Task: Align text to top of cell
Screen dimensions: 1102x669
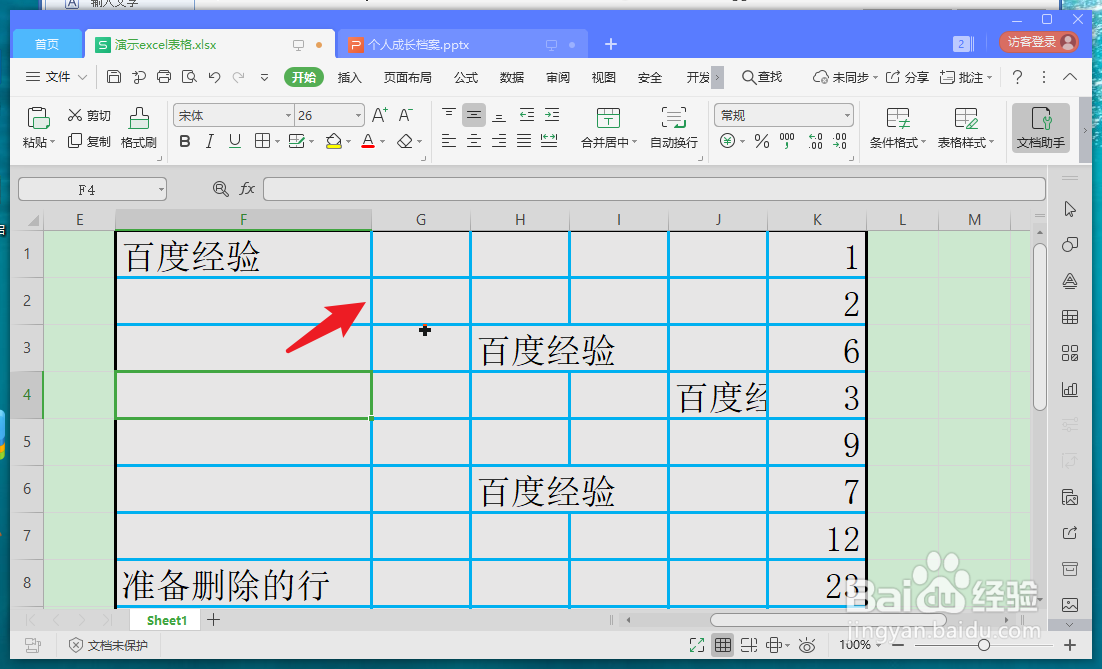Action: pos(448,115)
